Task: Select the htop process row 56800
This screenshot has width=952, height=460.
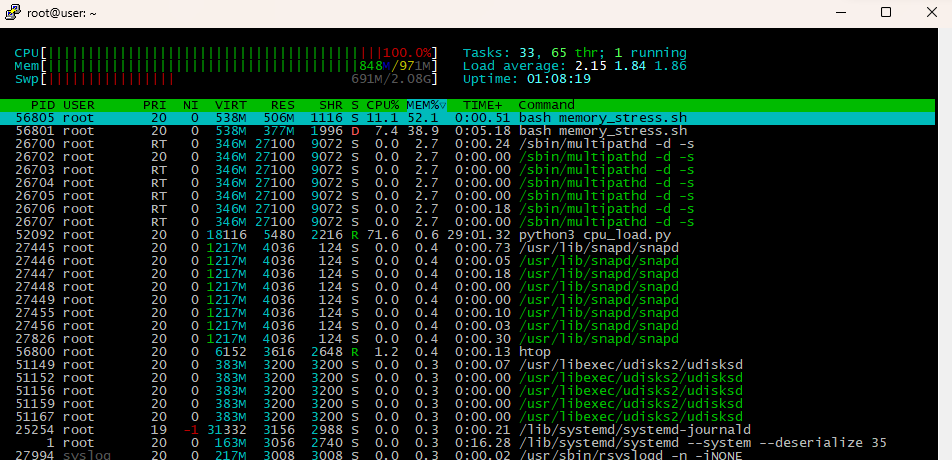Action: tap(468, 352)
